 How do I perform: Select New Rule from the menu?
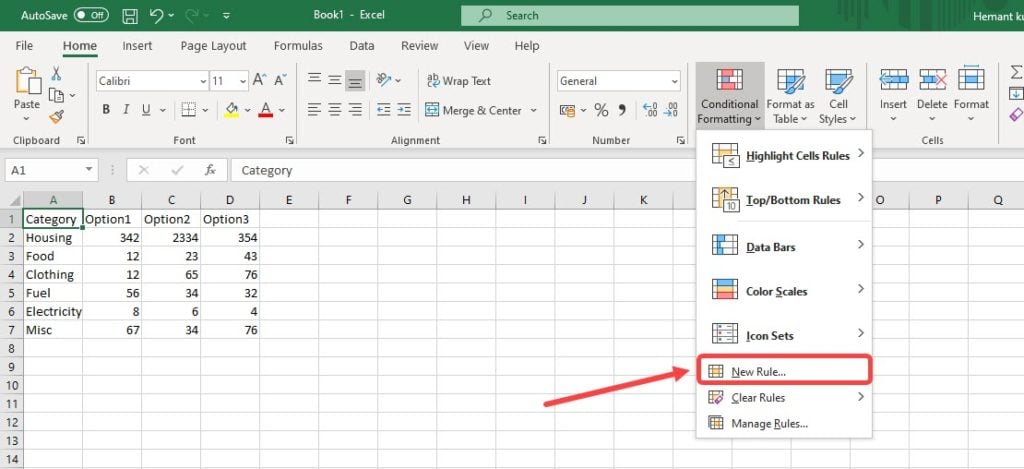(x=758, y=372)
